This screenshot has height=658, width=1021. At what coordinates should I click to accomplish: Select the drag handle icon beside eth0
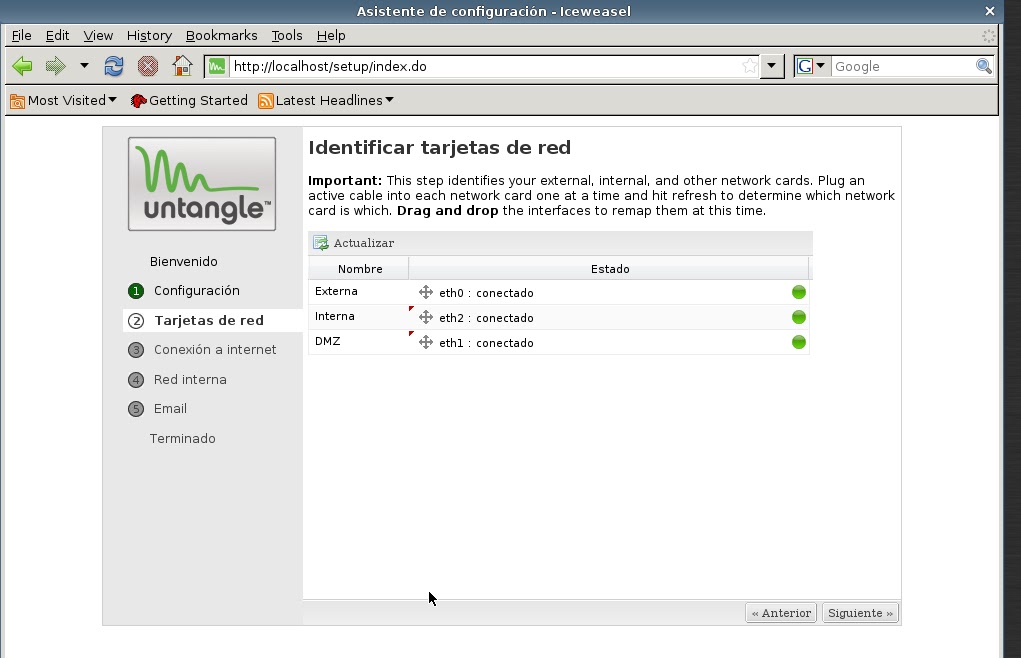(x=425, y=292)
